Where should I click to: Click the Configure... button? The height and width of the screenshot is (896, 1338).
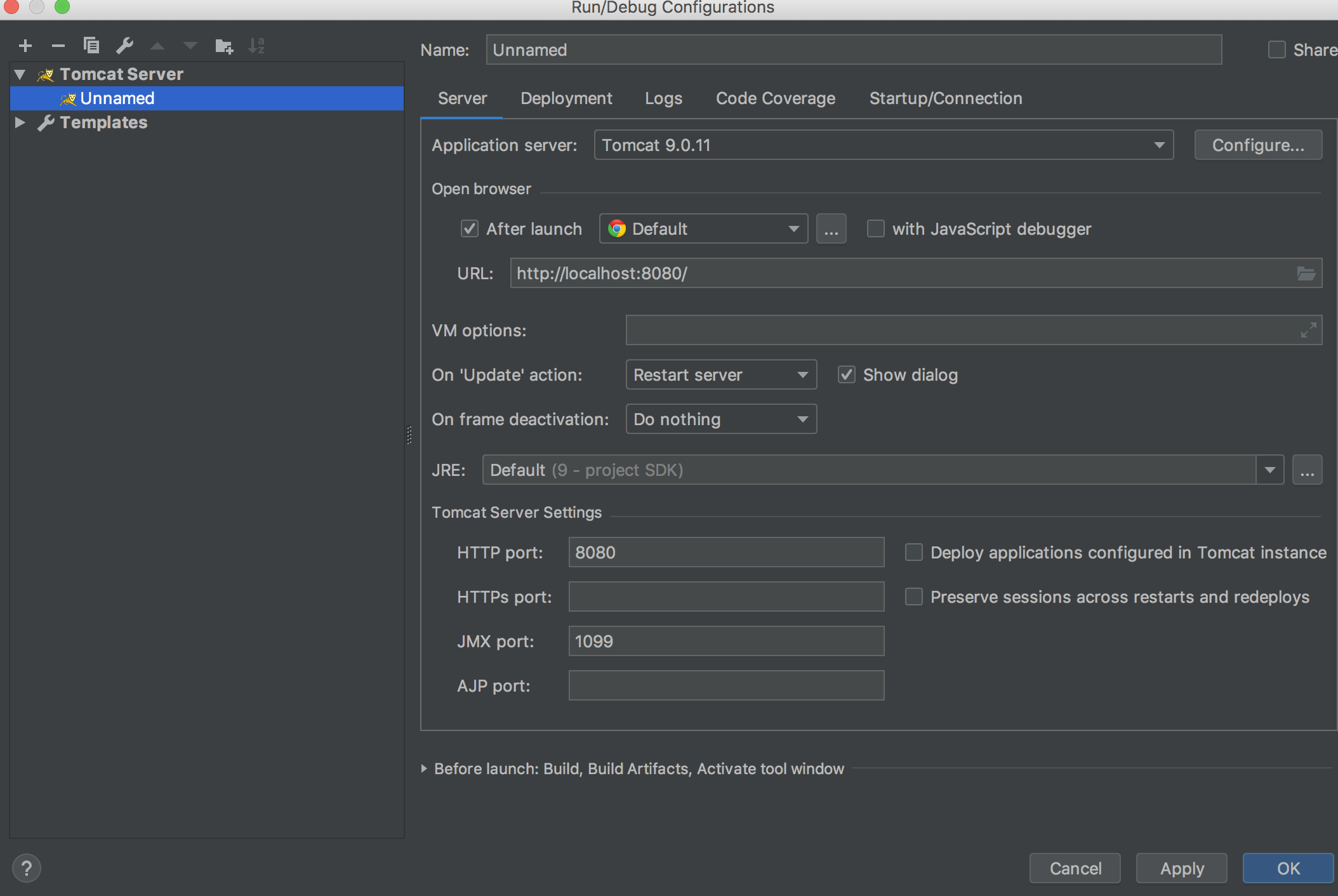pos(1257,145)
